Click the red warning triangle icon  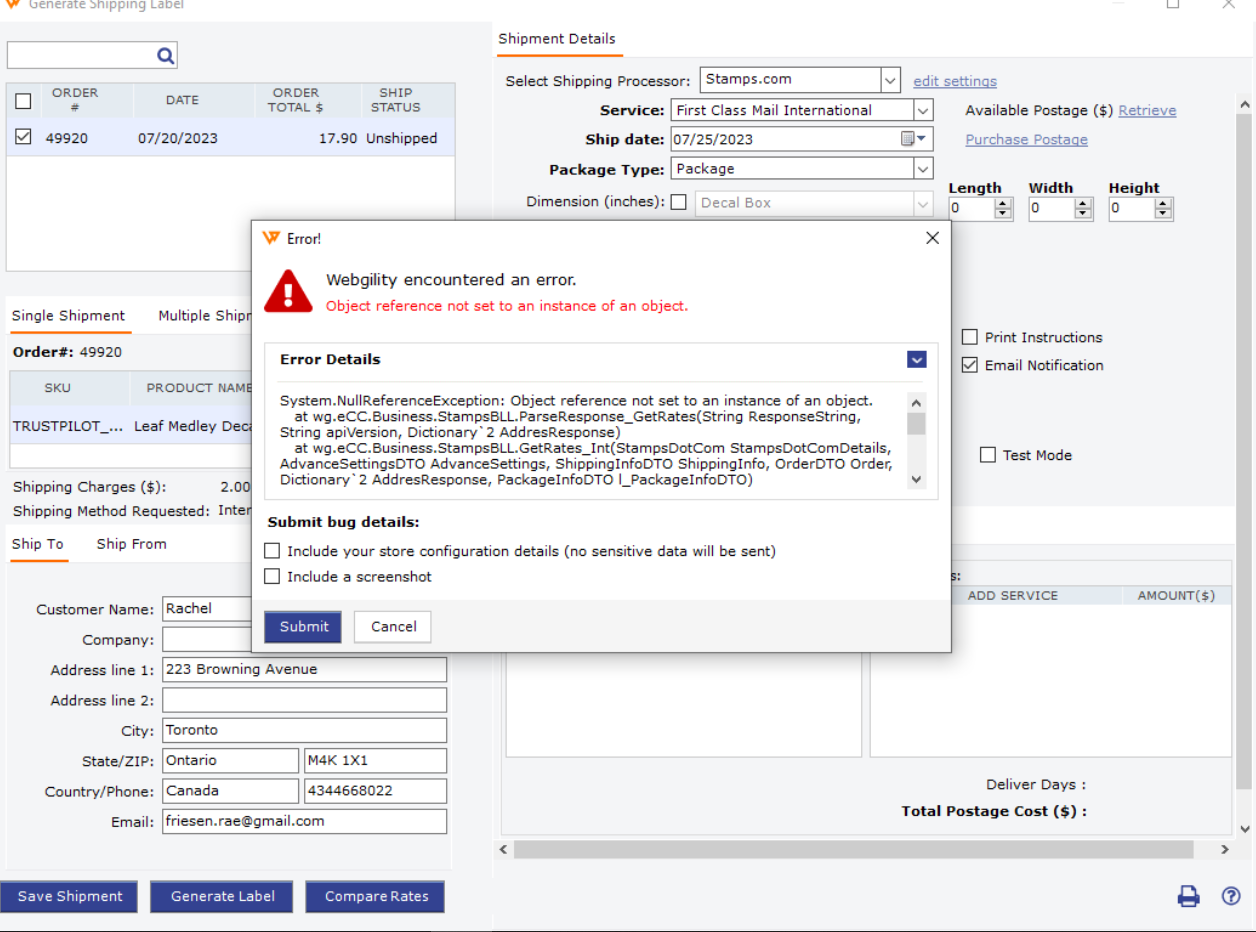288,291
